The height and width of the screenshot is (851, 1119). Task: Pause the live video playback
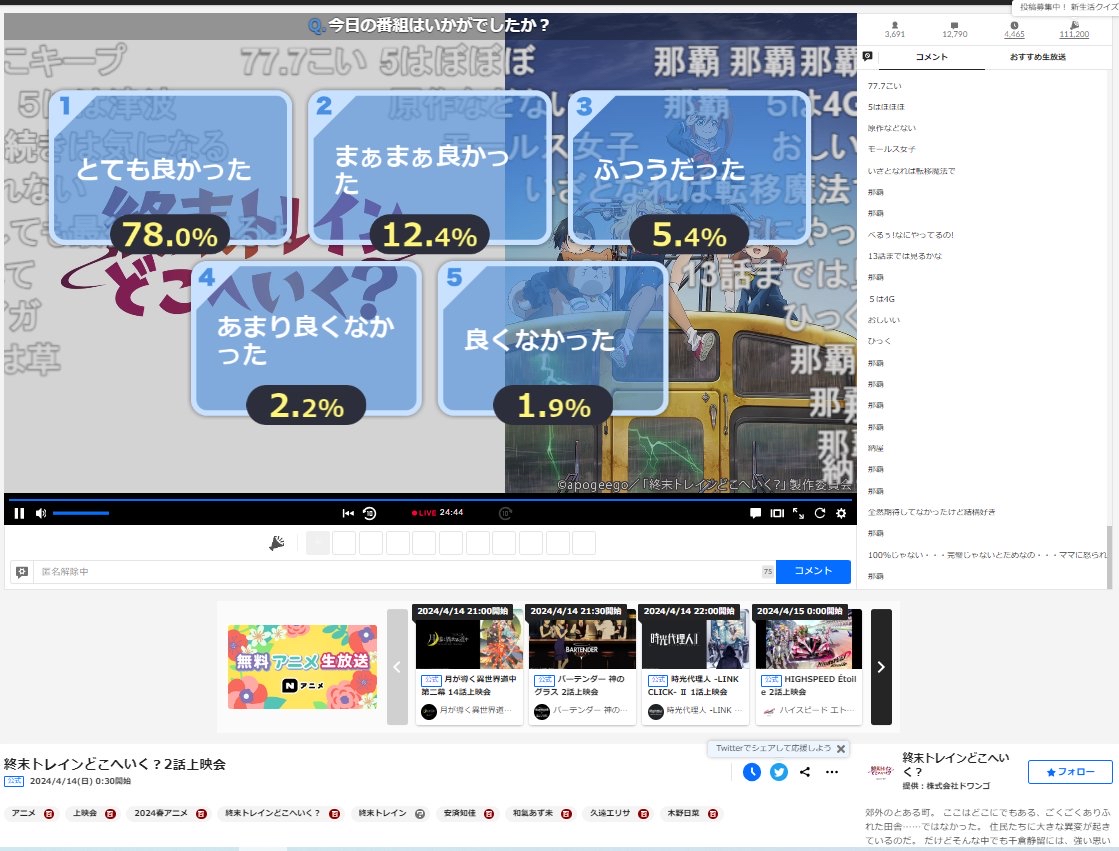click(19, 513)
